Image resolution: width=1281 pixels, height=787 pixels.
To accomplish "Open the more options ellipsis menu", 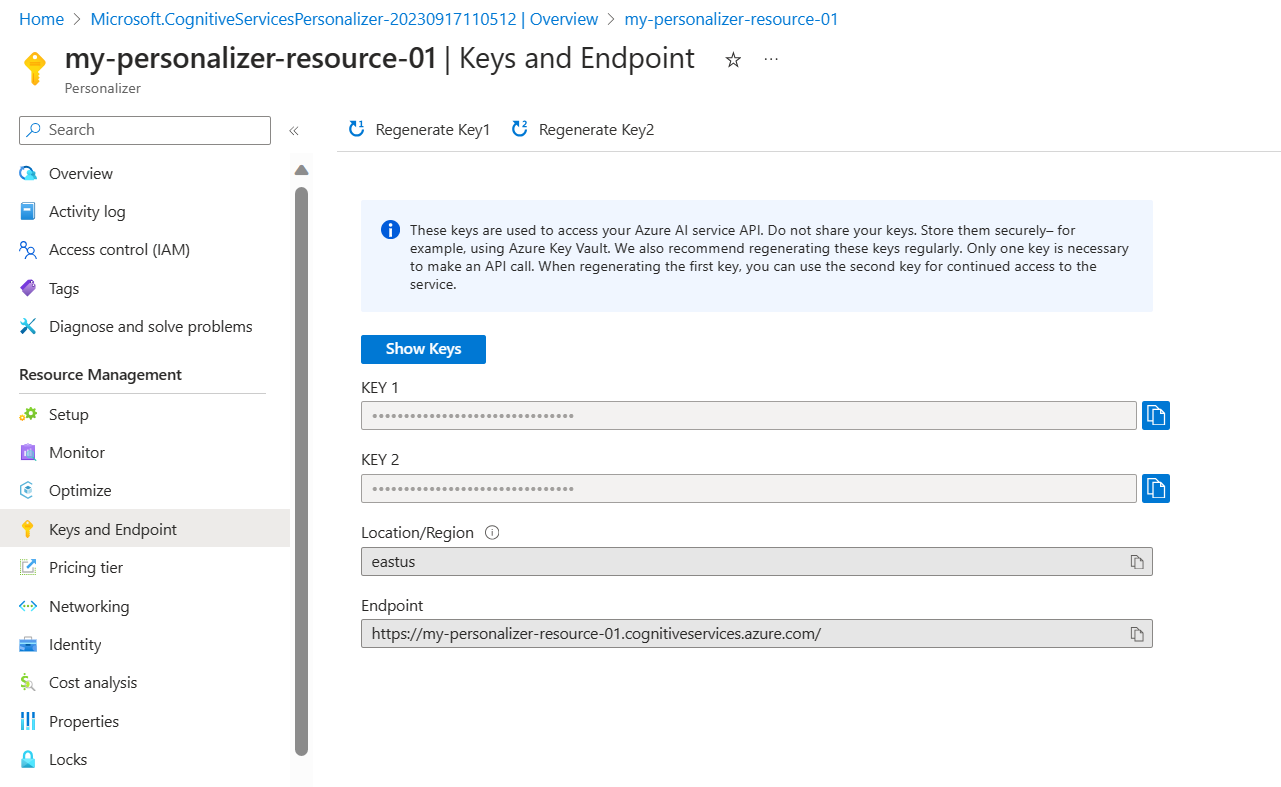I will tap(771, 59).
